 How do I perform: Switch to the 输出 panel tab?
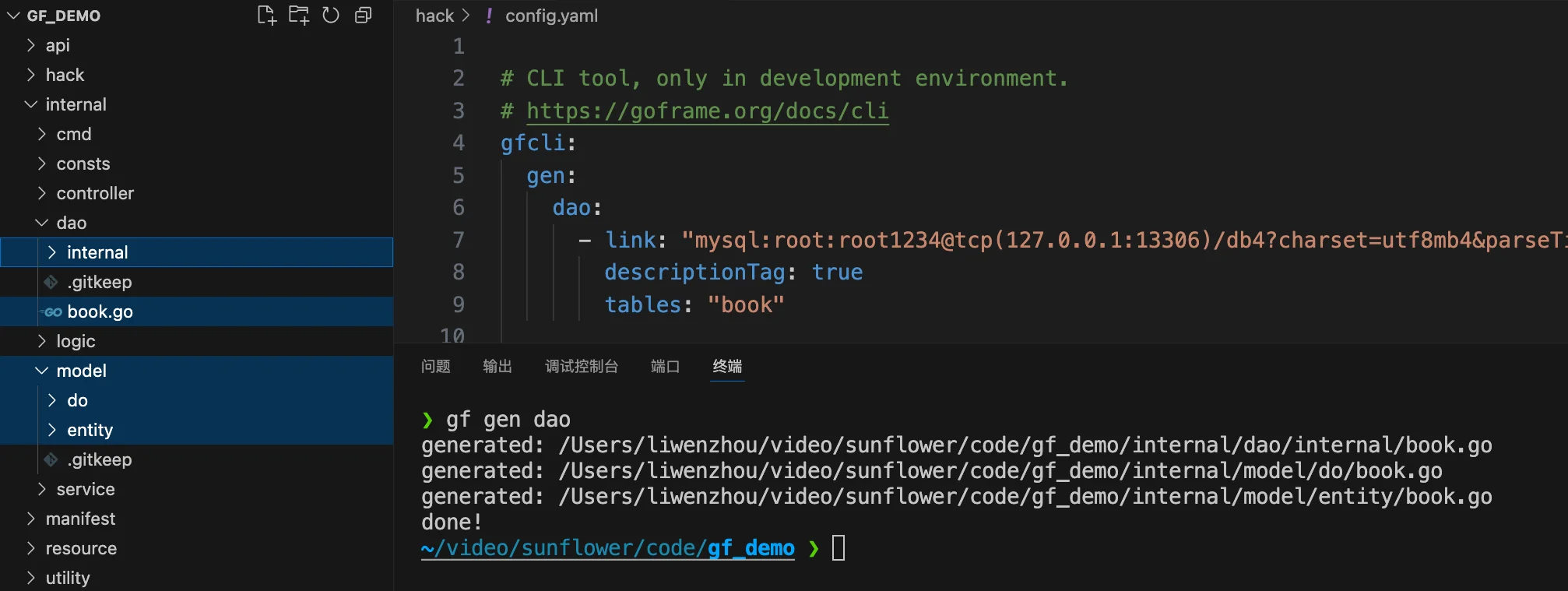point(497,366)
